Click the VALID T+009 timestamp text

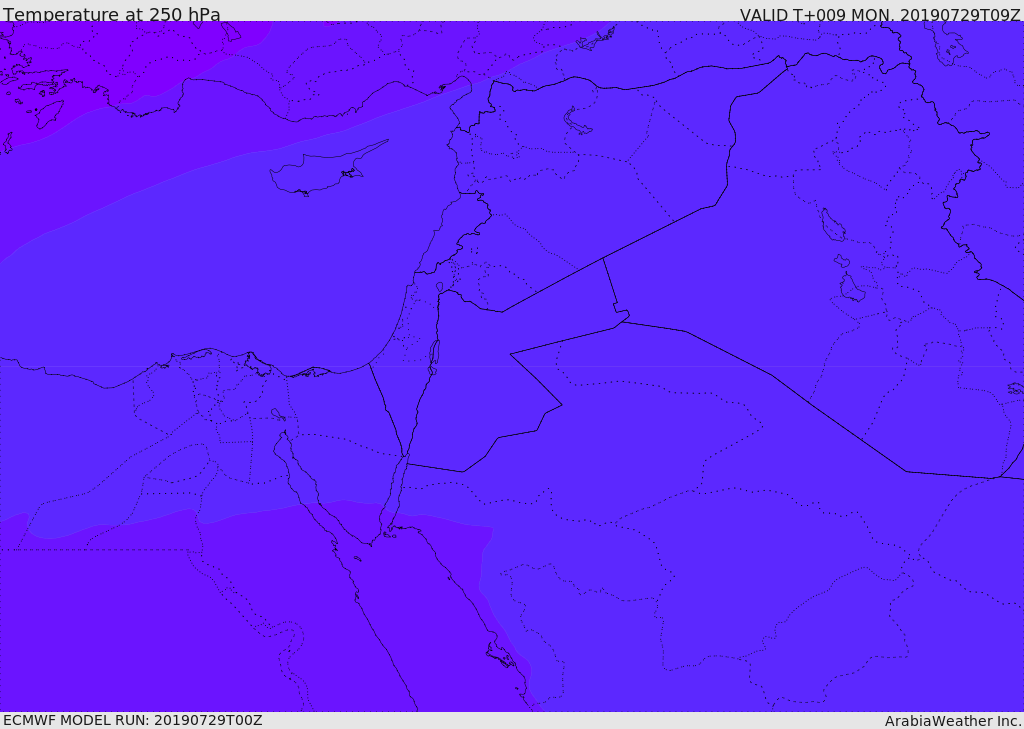coord(880,14)
